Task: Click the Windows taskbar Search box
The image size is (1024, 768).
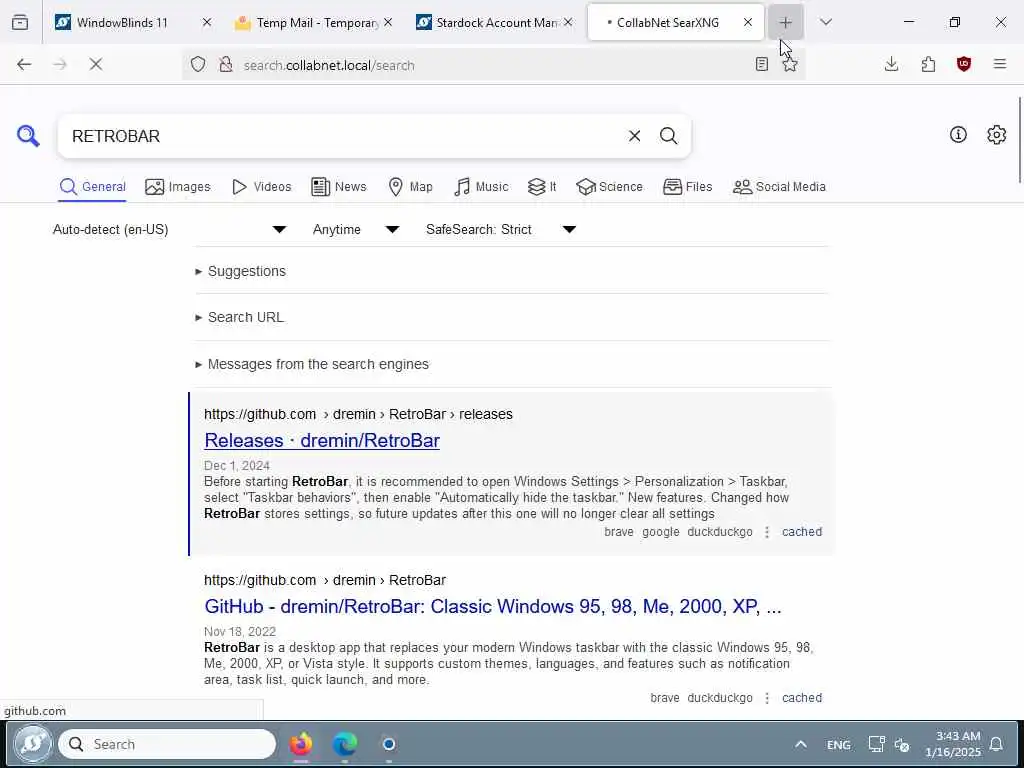Action: [x=167, y=744]
